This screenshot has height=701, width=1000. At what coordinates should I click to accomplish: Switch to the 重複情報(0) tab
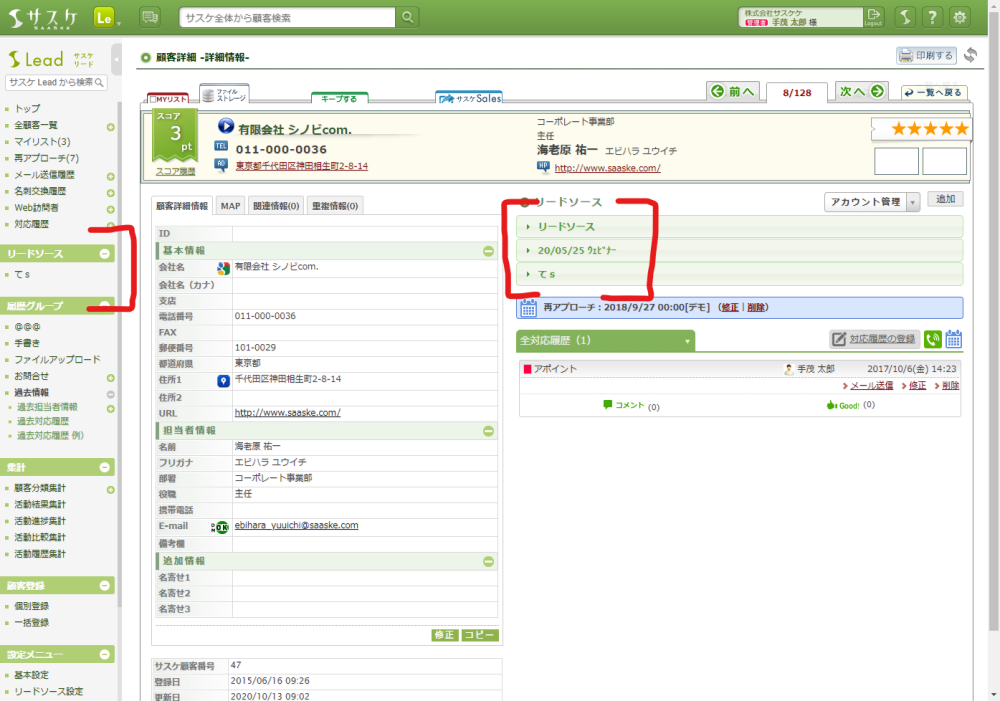[x=335, y=206]
